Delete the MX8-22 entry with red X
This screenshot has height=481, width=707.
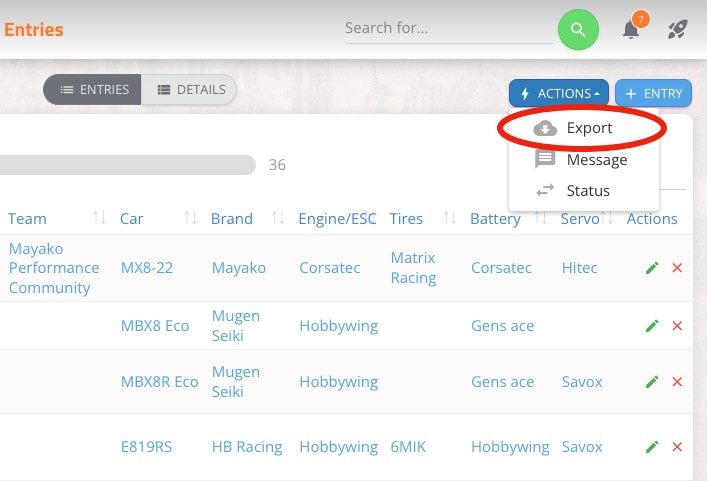[x=677, y=268]
